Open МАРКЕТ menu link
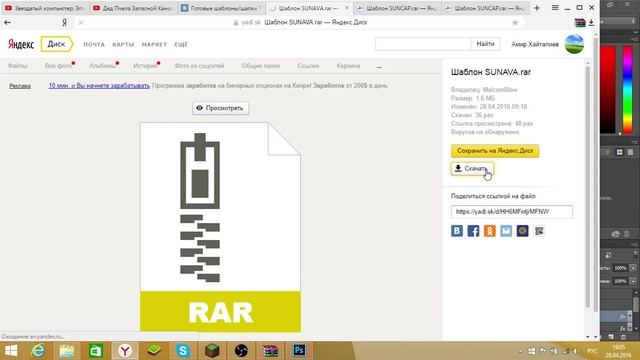Image resolution: width=640 pixels, height=360 pixels. 154,44
